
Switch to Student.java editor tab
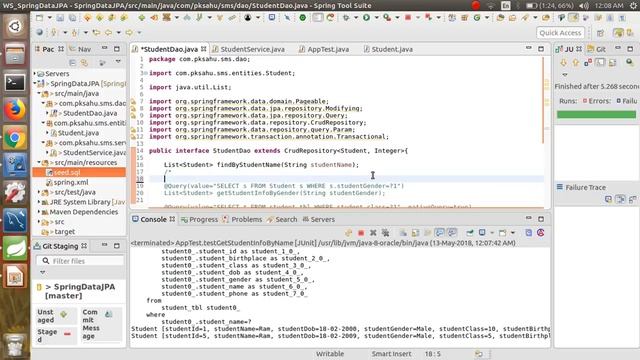click(x=388, y=49)
